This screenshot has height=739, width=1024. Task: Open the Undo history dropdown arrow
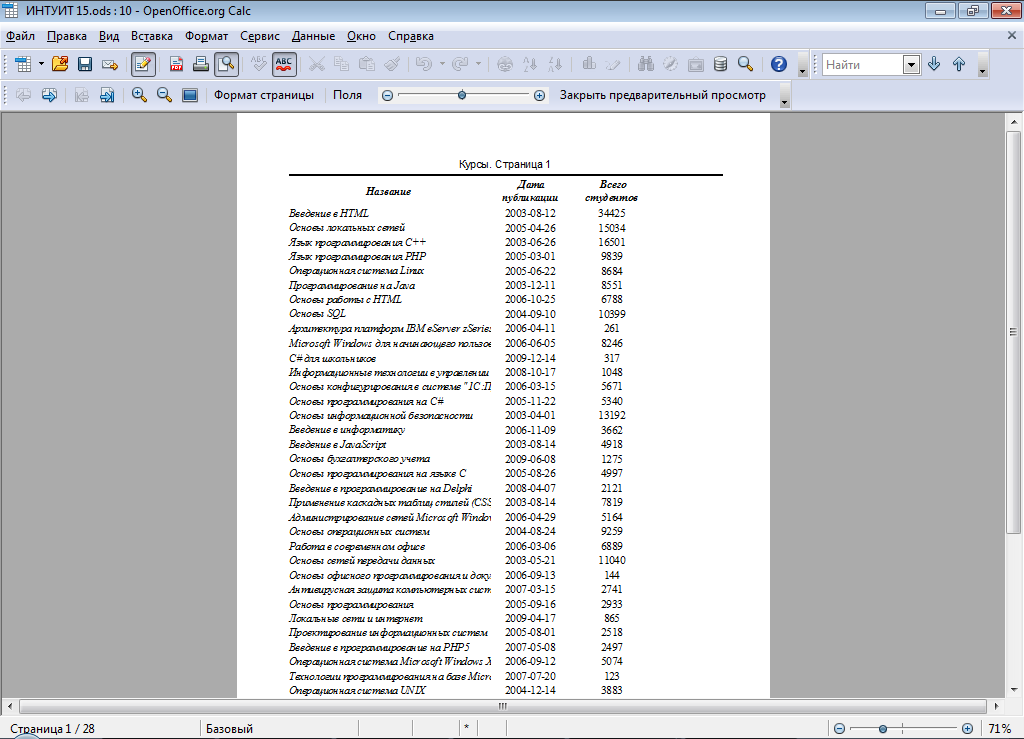(442, 64)
